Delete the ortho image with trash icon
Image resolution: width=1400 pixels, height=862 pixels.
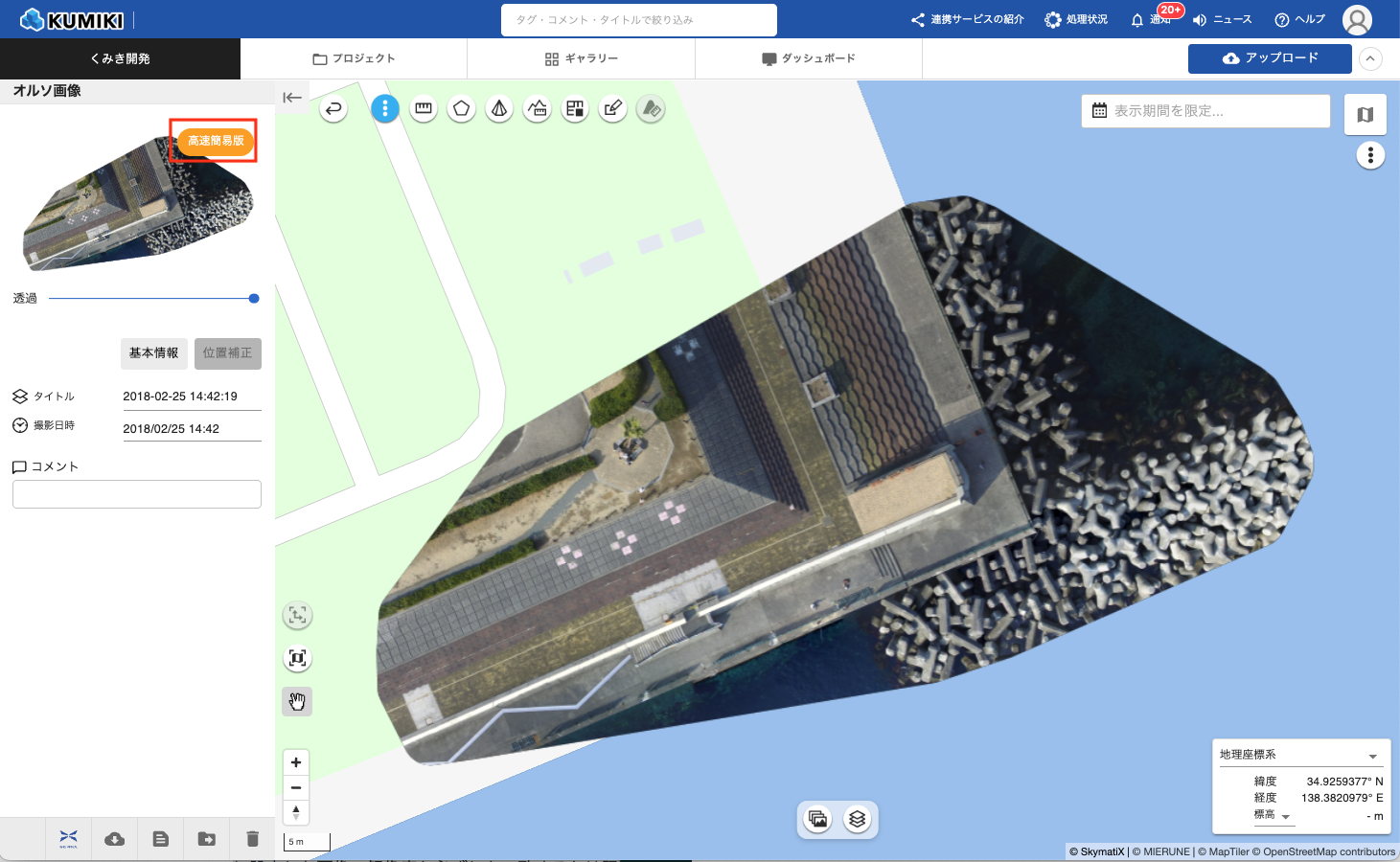coord(253,839)
